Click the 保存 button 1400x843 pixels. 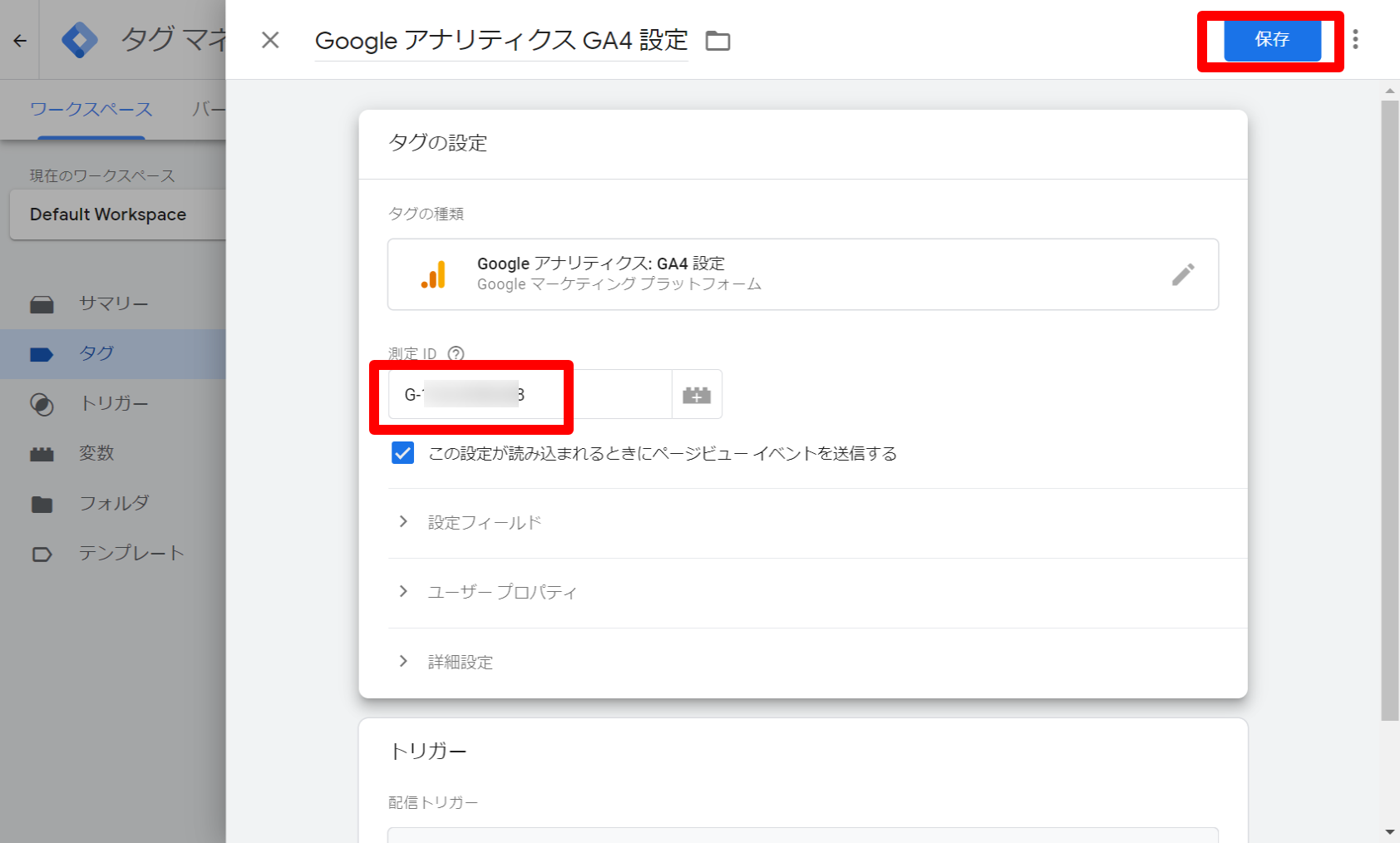tap(1272, 40)
